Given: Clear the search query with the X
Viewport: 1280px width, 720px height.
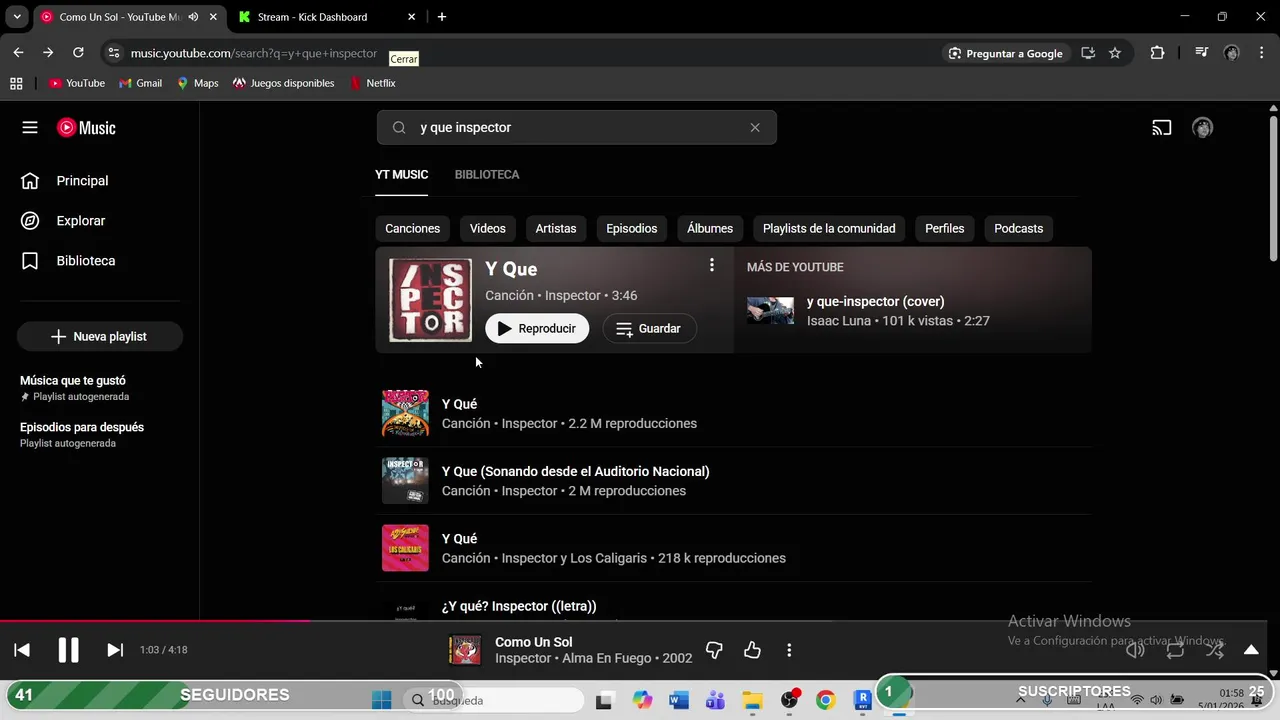Looking at the screenshot, I should pos(755,128).
